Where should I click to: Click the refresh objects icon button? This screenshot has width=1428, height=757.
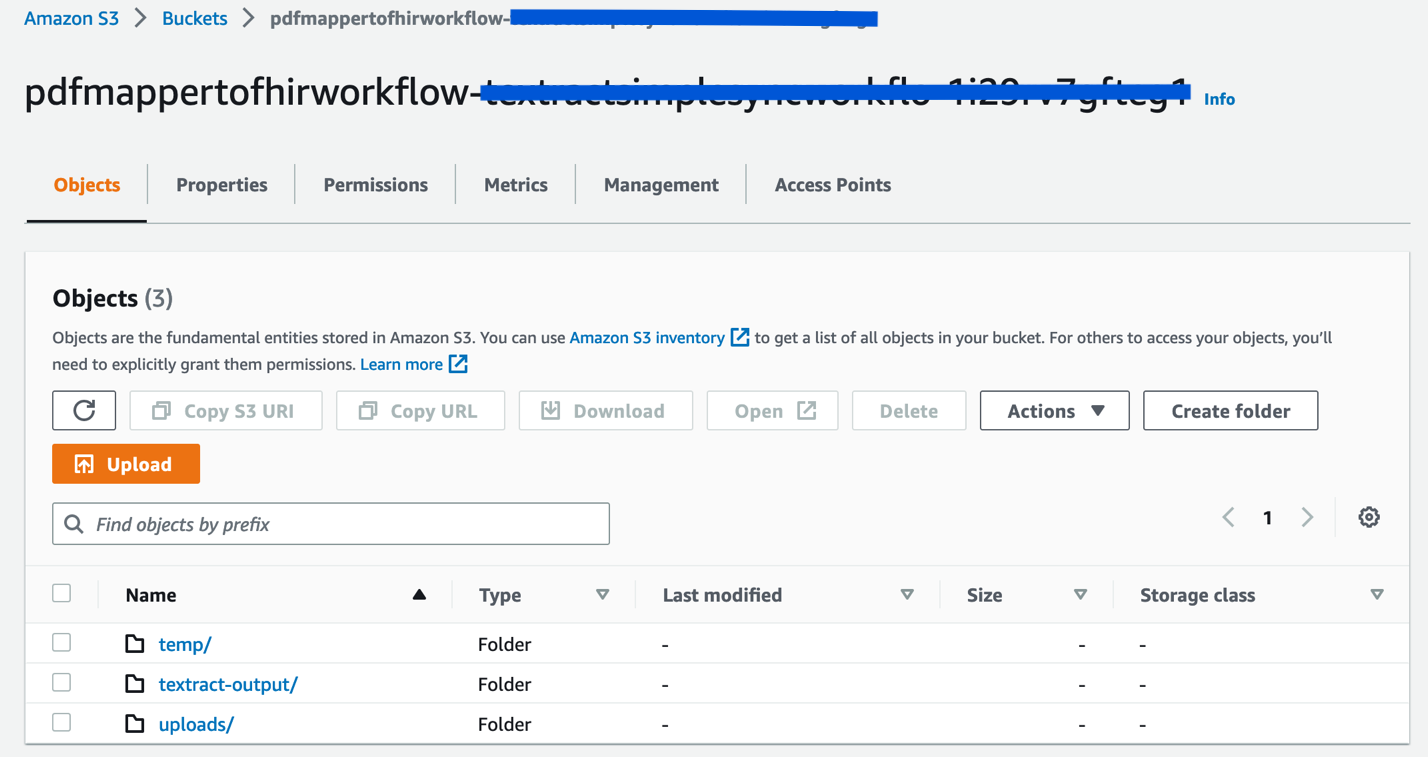pyautogui.click(x=84, y=410)
